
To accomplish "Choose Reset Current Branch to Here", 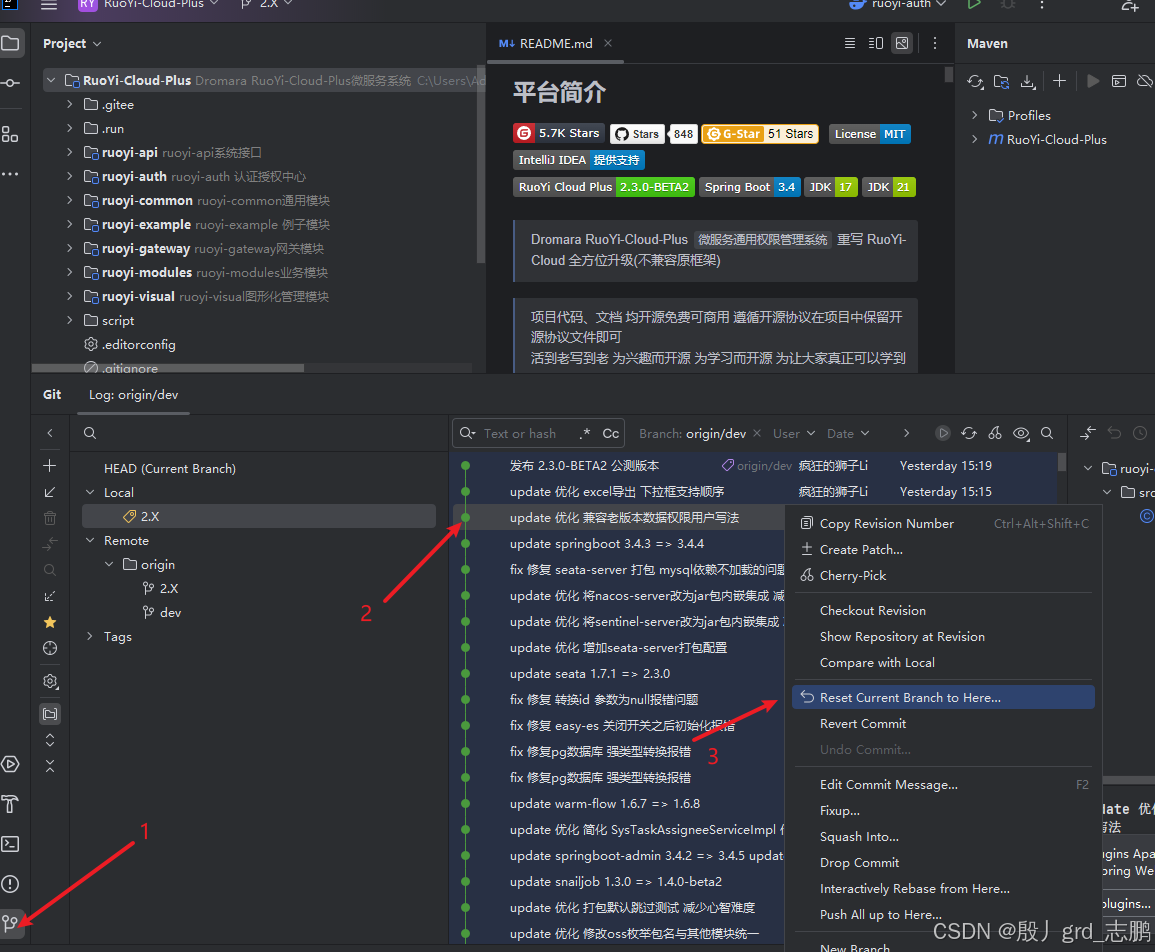I will click(x=943, y=697).
